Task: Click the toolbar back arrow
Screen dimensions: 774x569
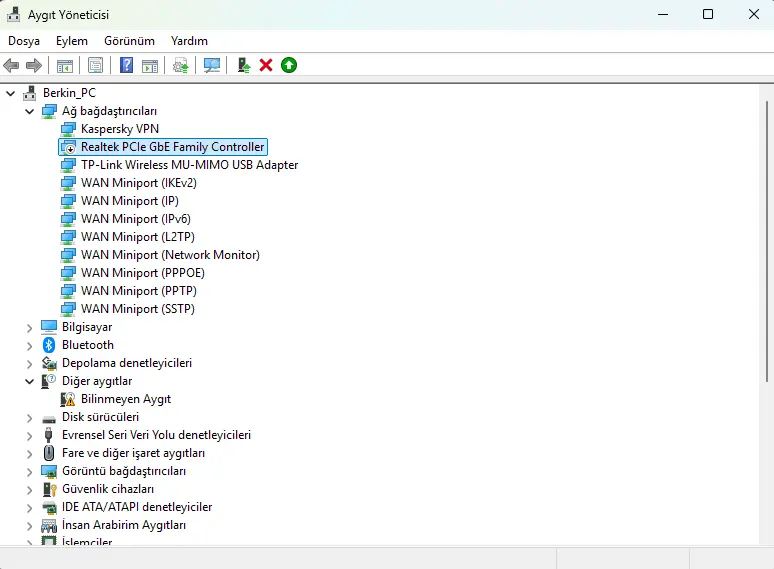Action: 11,65
